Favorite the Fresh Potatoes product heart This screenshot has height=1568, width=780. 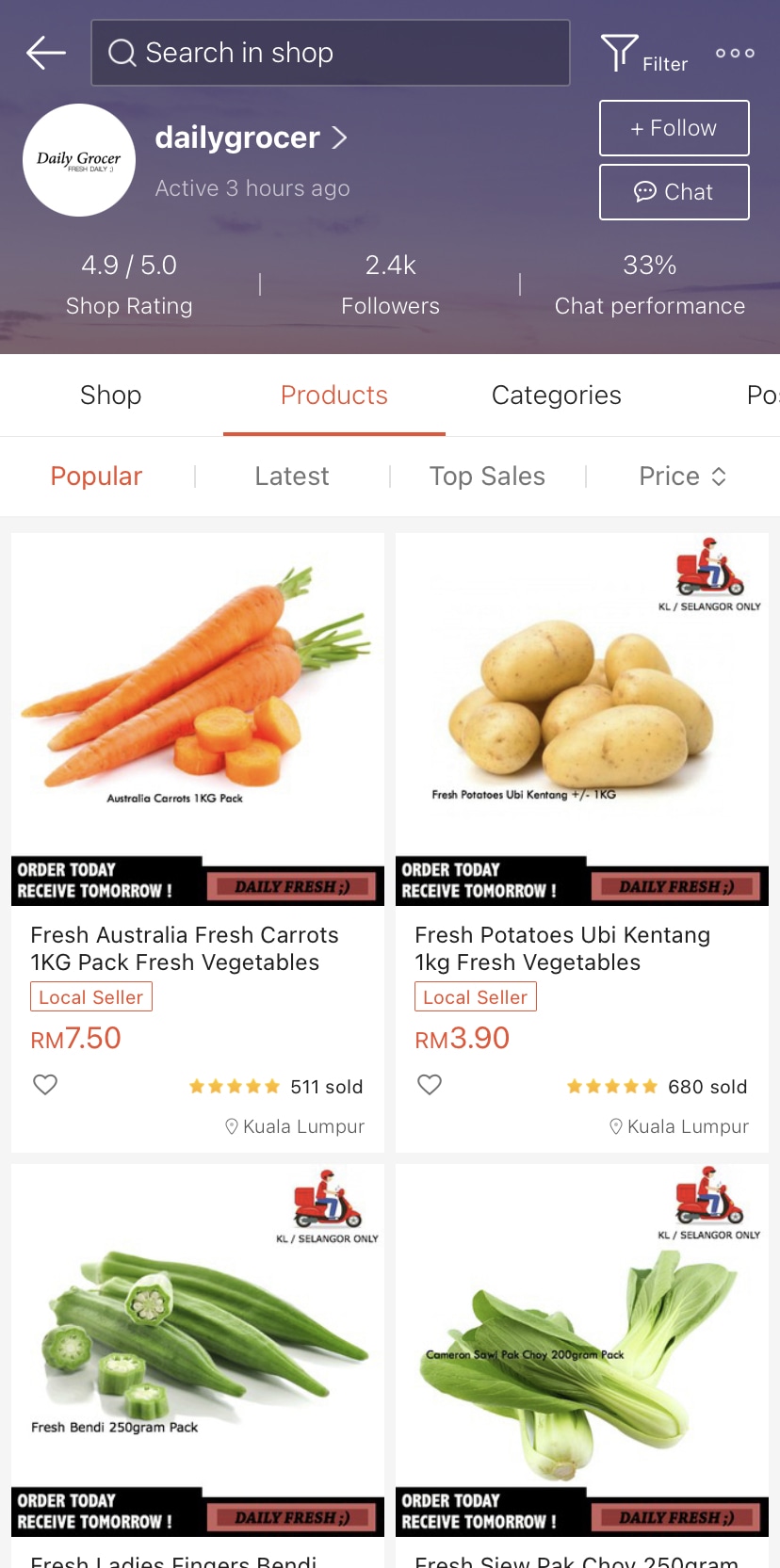point(430,1085)
